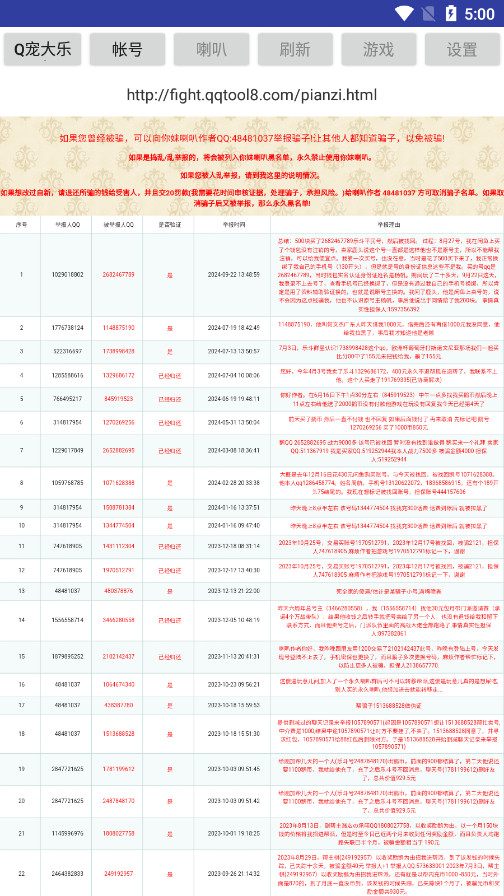
Task: Select reported QQ 2682467789 in row 1
Action: click(x=119, y=275)
